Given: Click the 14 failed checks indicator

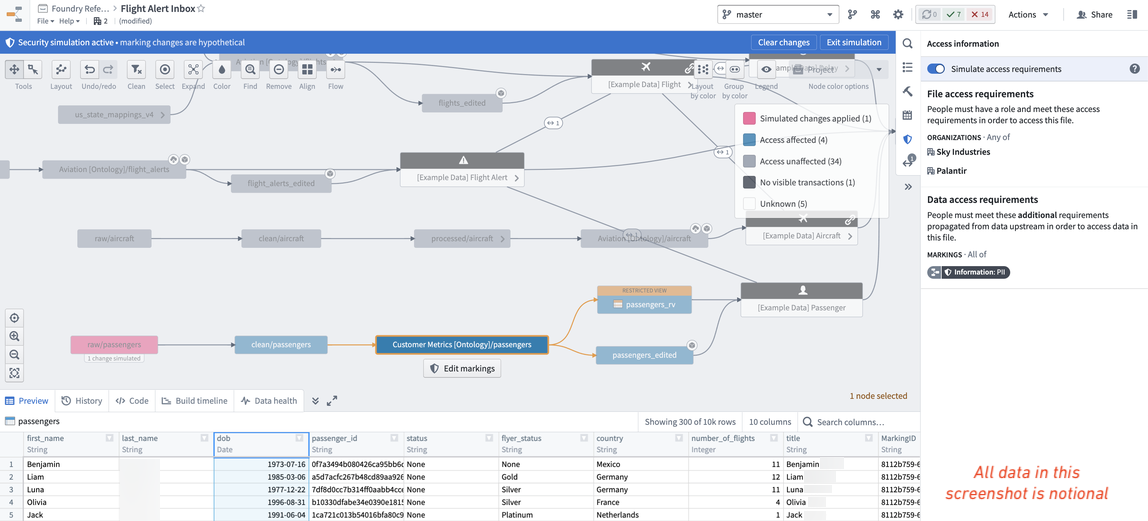Looking at the screenshot, I should point(980,15).
